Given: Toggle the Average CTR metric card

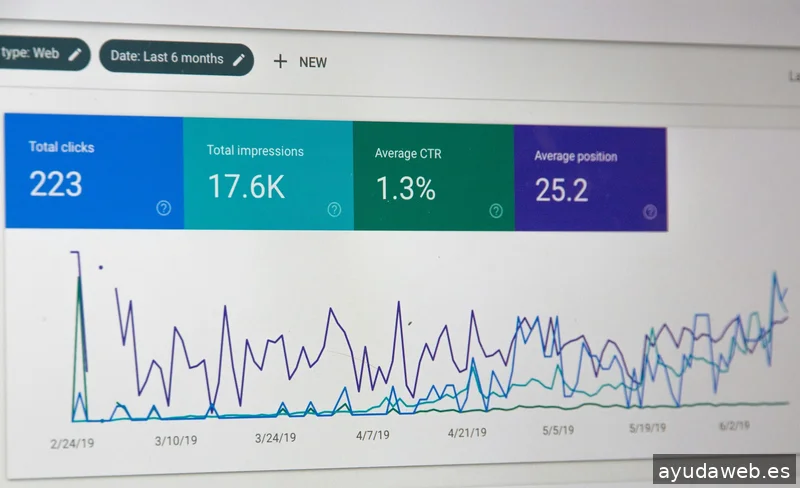Looking at the screenshot, I should (432, 176).
